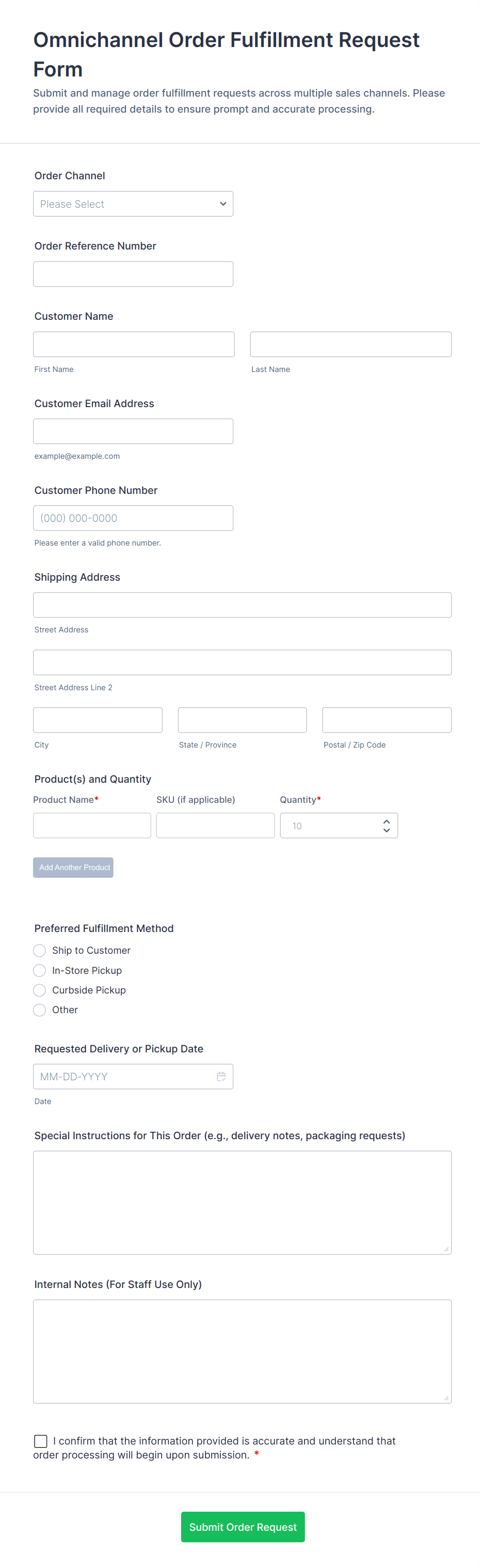Click Add Another Product button
The width and height of the screenshot is (480, 1568).
pos(73,867)
